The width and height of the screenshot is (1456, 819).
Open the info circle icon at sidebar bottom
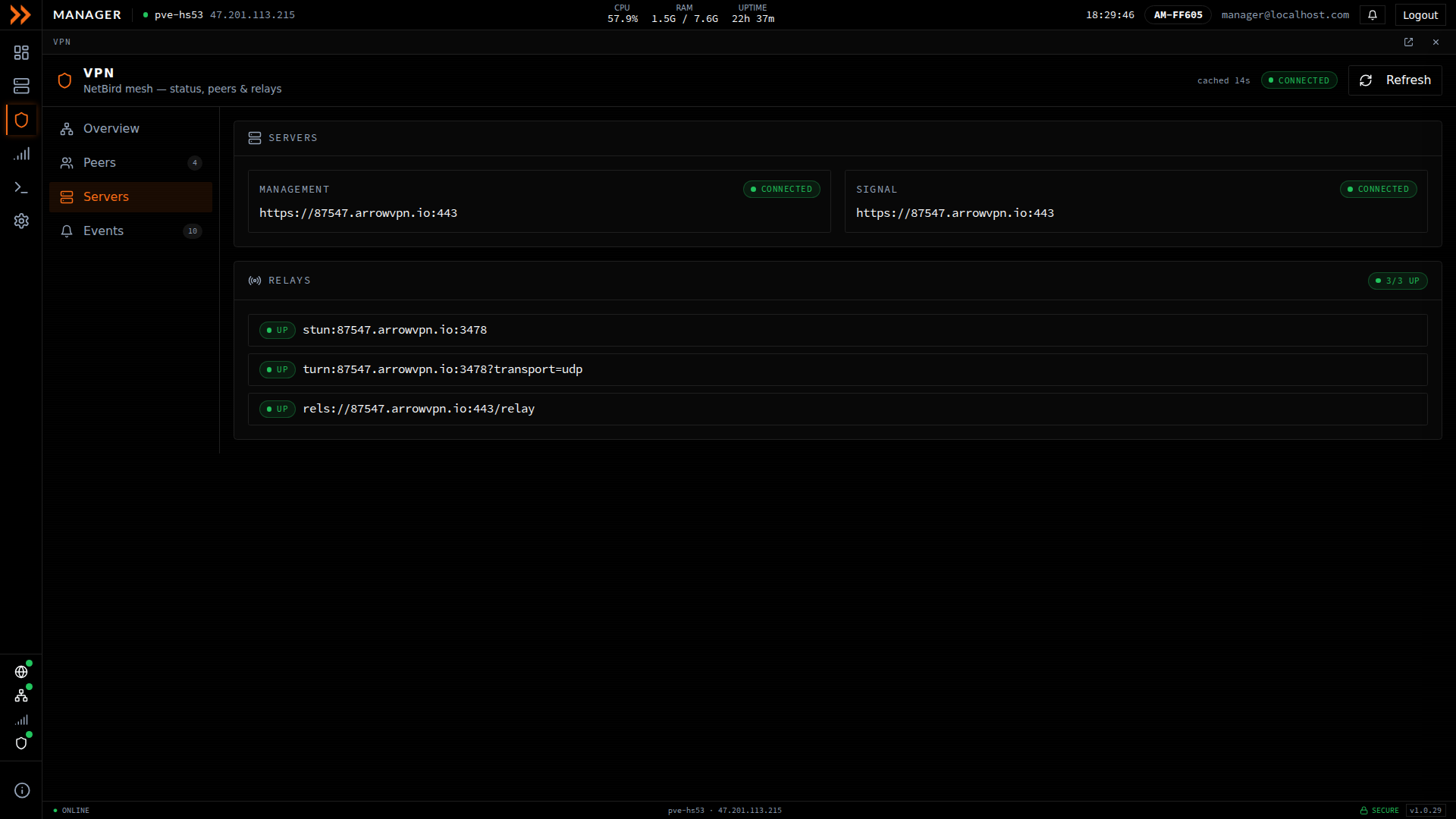22,790
